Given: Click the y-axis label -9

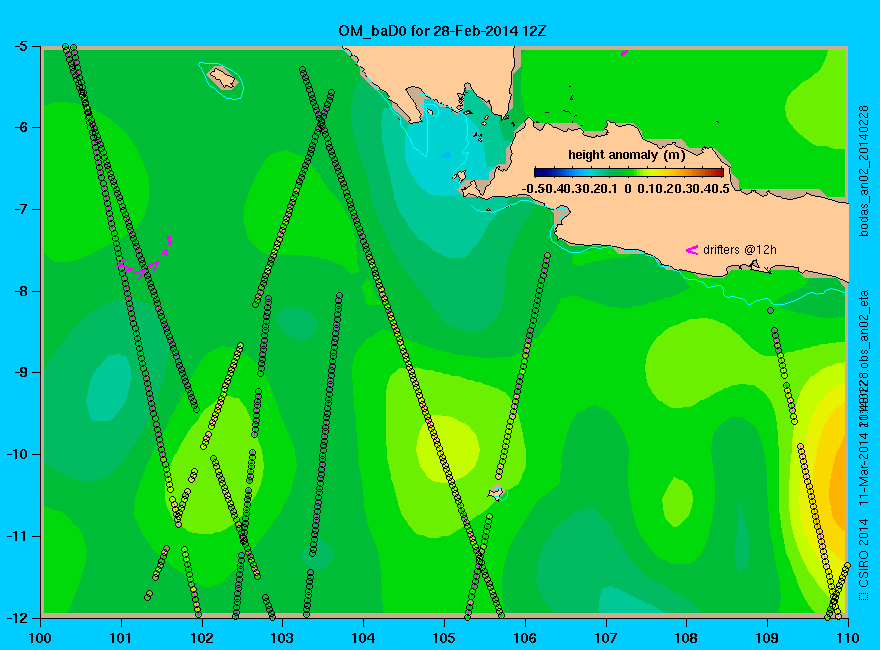Looking at the screenshot, I should point(20,373).
